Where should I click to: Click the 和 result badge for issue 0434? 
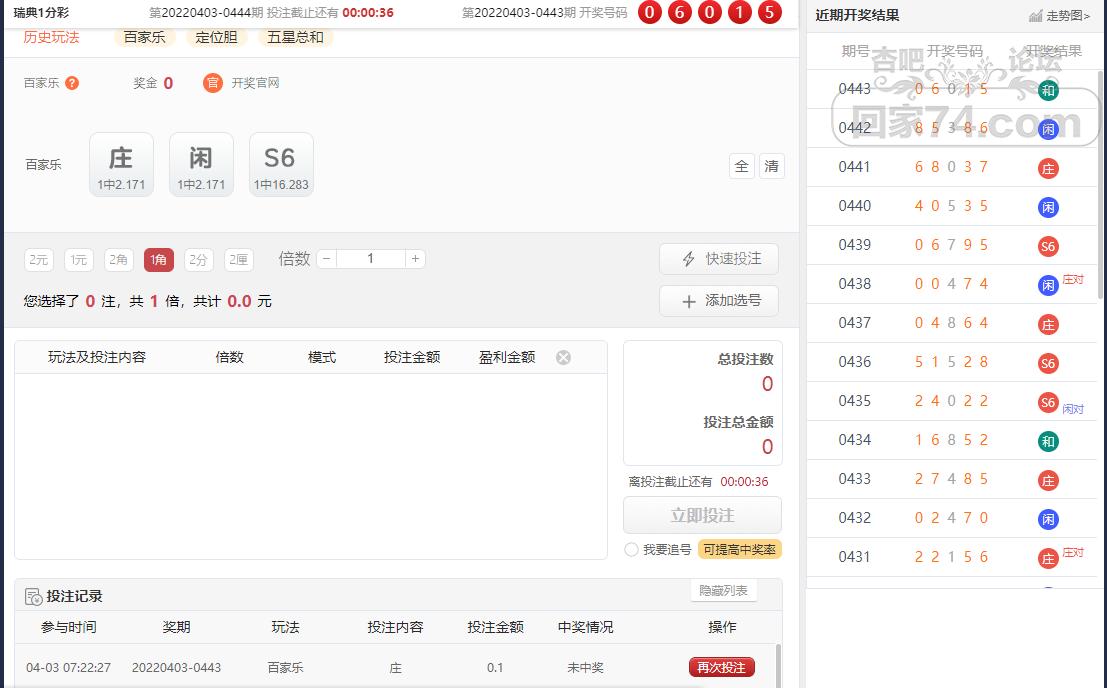coord(1048,442)
